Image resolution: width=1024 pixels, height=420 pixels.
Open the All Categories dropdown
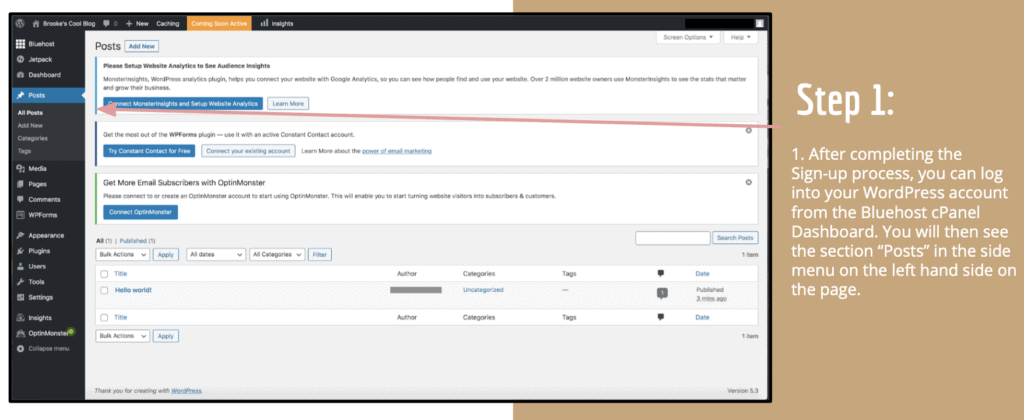[277, 255]
